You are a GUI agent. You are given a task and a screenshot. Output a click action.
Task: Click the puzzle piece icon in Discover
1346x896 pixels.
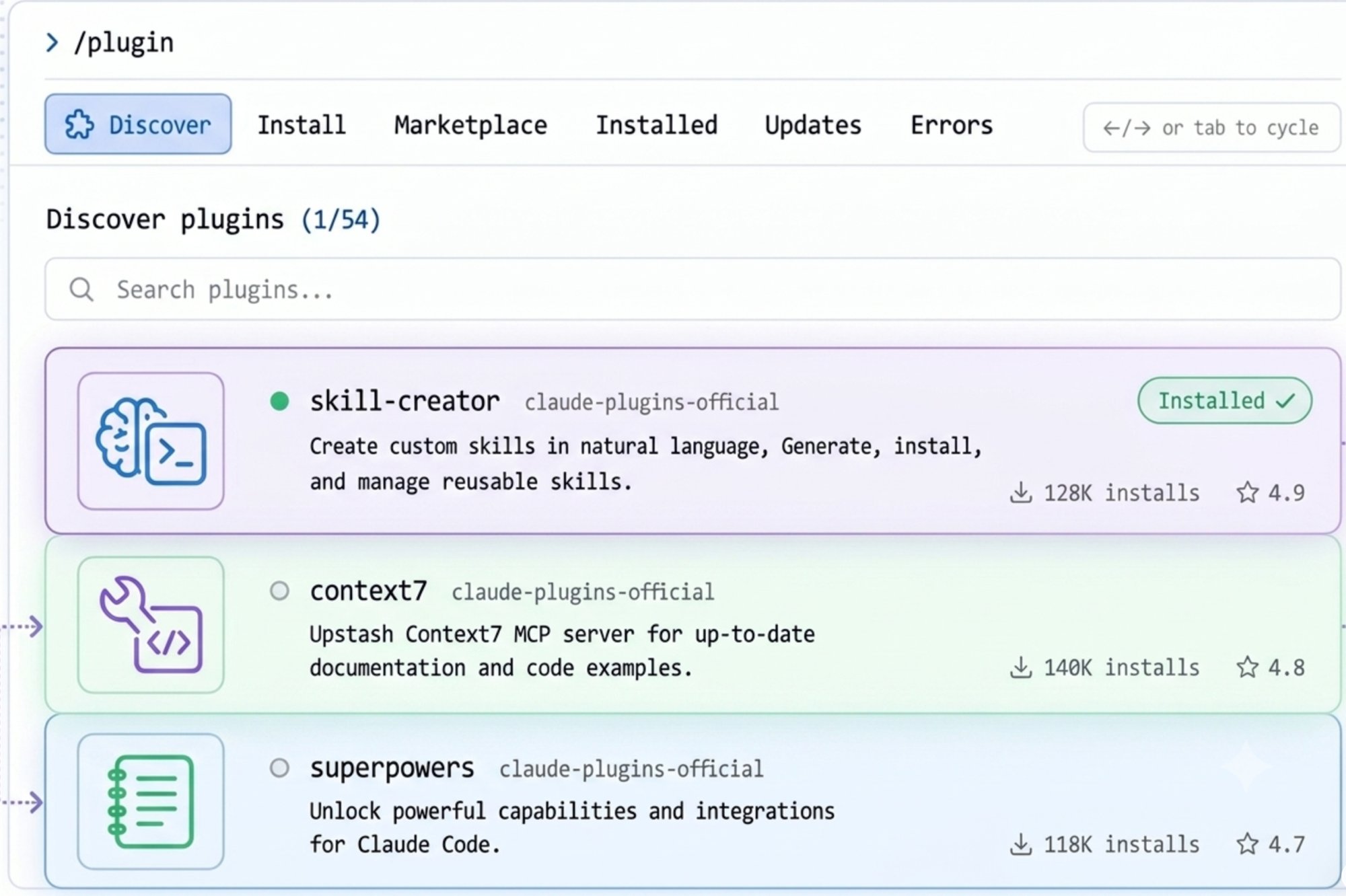click(79, 124)
